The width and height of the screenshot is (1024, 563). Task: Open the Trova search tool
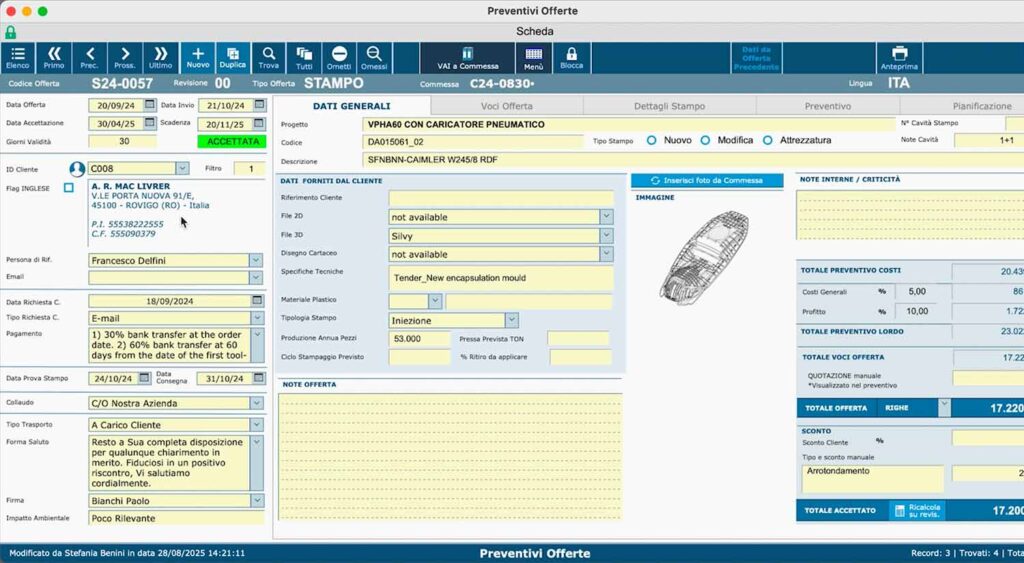point(268,58)
